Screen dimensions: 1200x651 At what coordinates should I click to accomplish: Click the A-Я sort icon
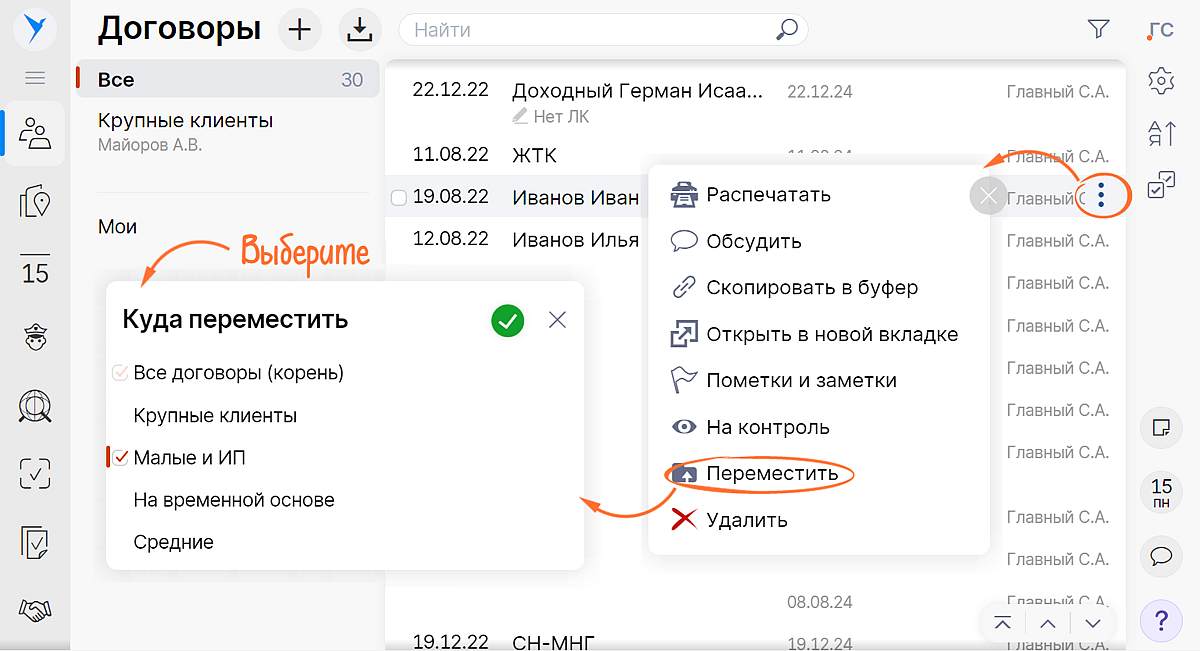(1161, 133)
